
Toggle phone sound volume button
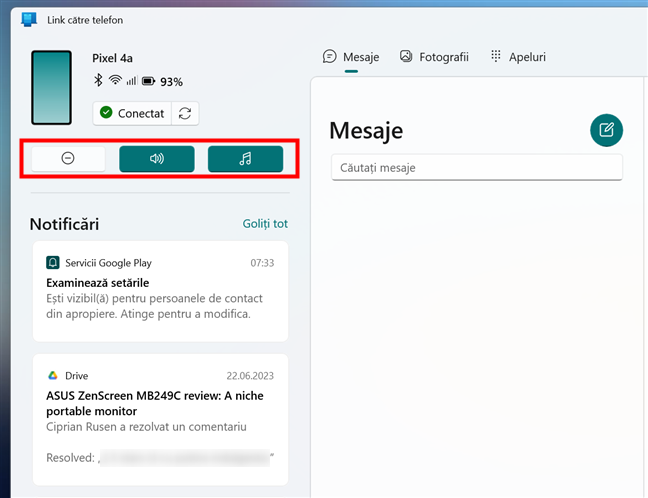(x=157, y=159)
